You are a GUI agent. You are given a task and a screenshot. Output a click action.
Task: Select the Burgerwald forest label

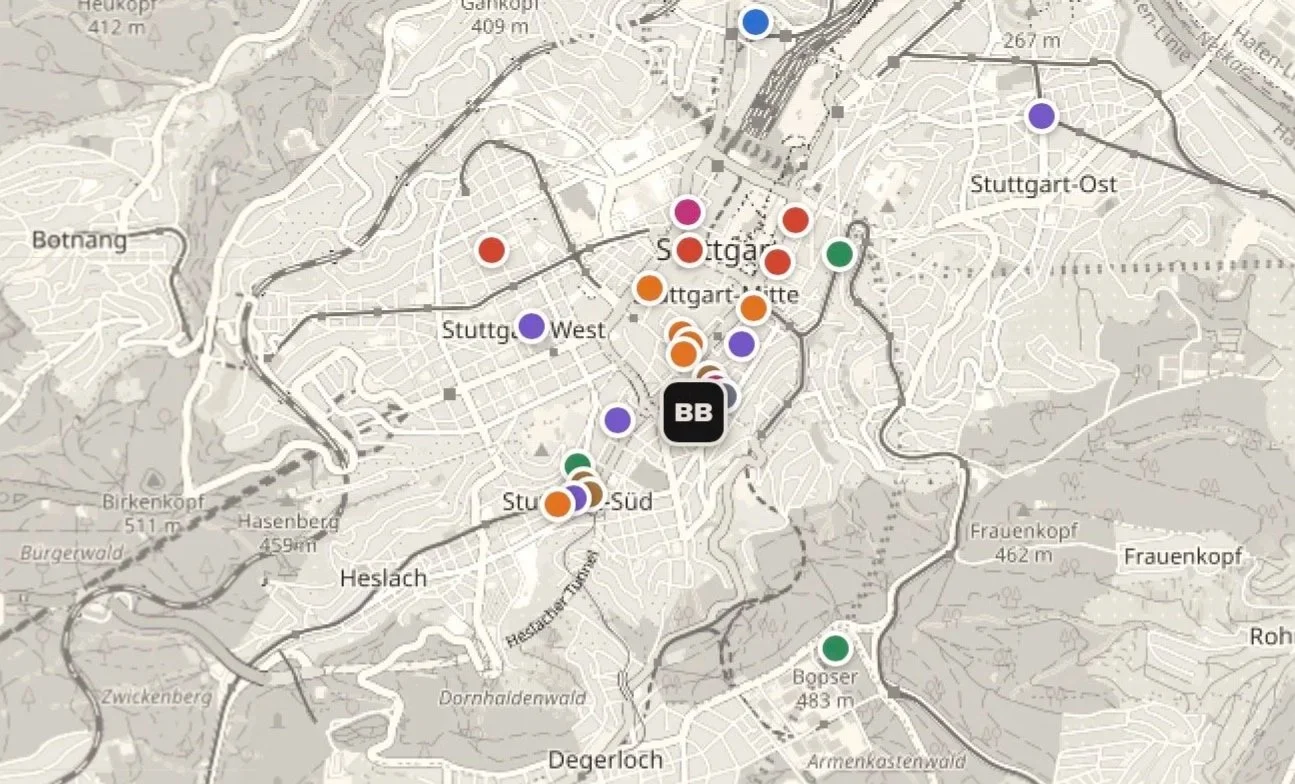[x=71, y=552]
